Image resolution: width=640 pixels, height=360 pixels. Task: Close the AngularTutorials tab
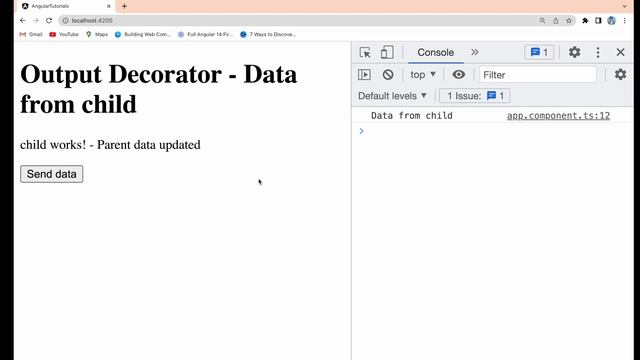click(x=109, y=6)
